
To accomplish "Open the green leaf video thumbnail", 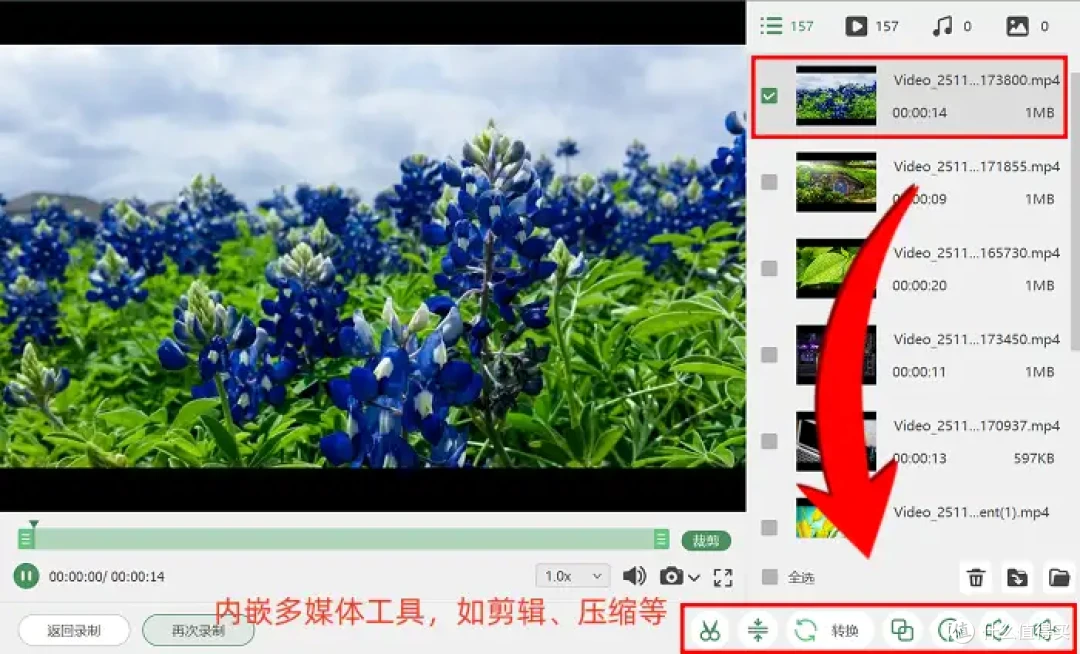I will [836, 268].
